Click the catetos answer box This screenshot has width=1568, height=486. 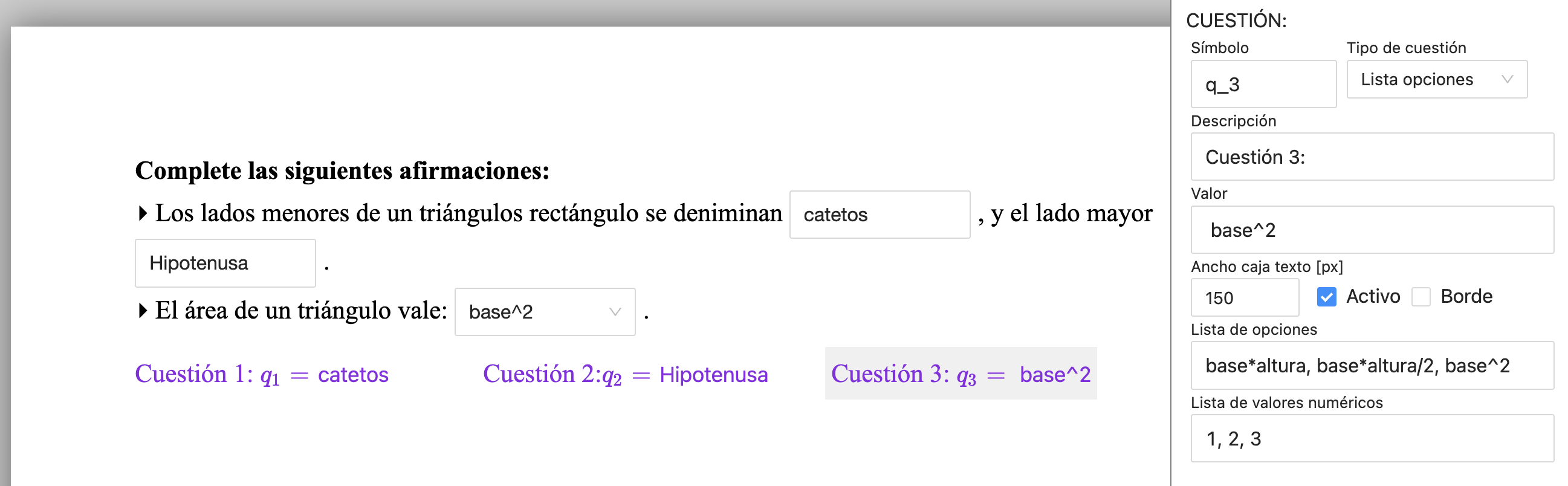(x=879, y=215)
